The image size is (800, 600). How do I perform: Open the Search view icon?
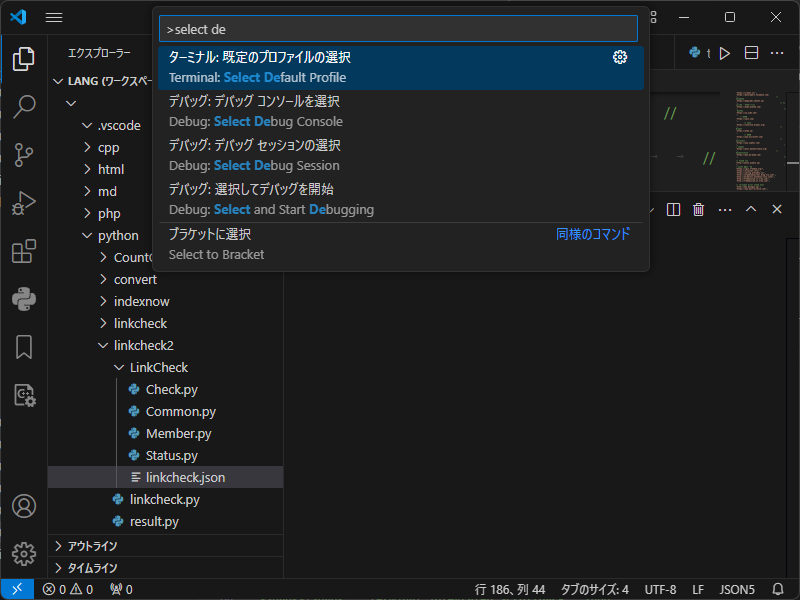tap(23, 107)
